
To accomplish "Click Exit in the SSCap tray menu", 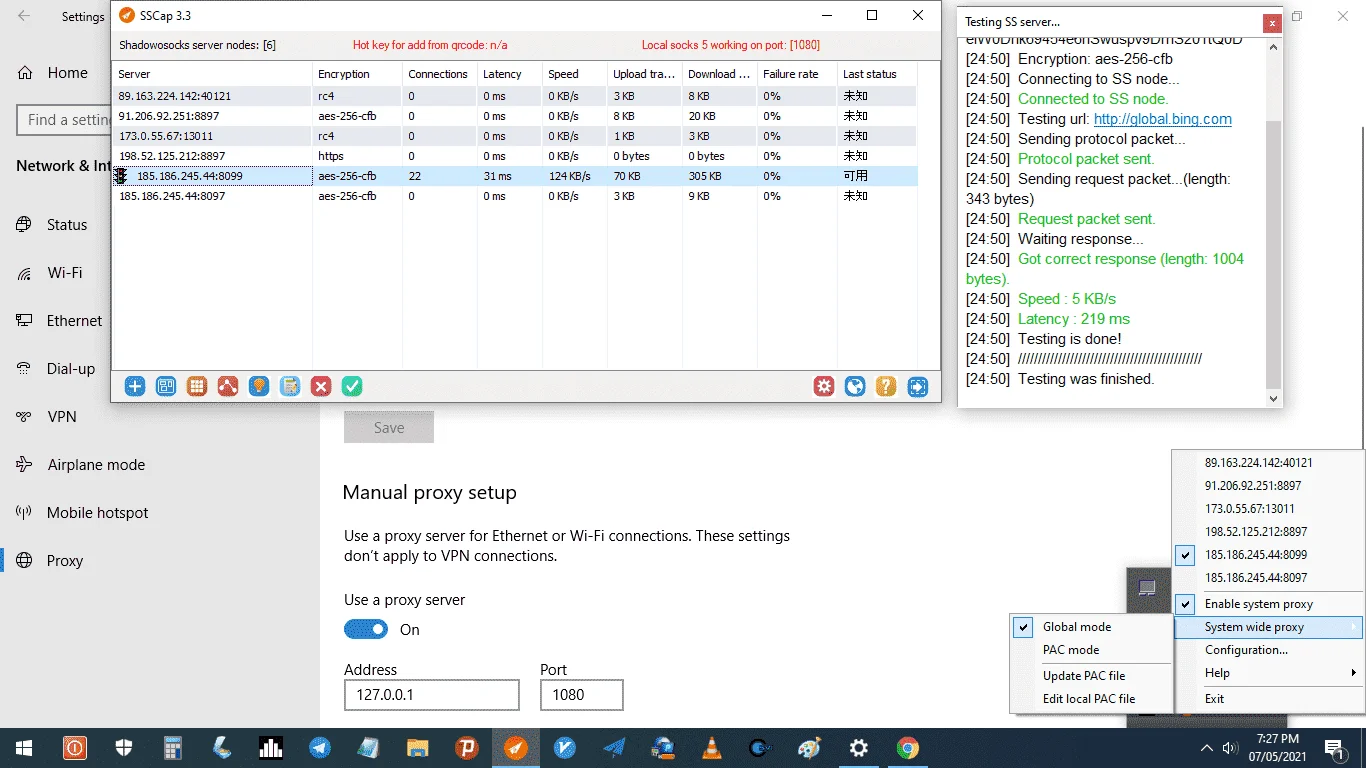I will pos(1268,699).
